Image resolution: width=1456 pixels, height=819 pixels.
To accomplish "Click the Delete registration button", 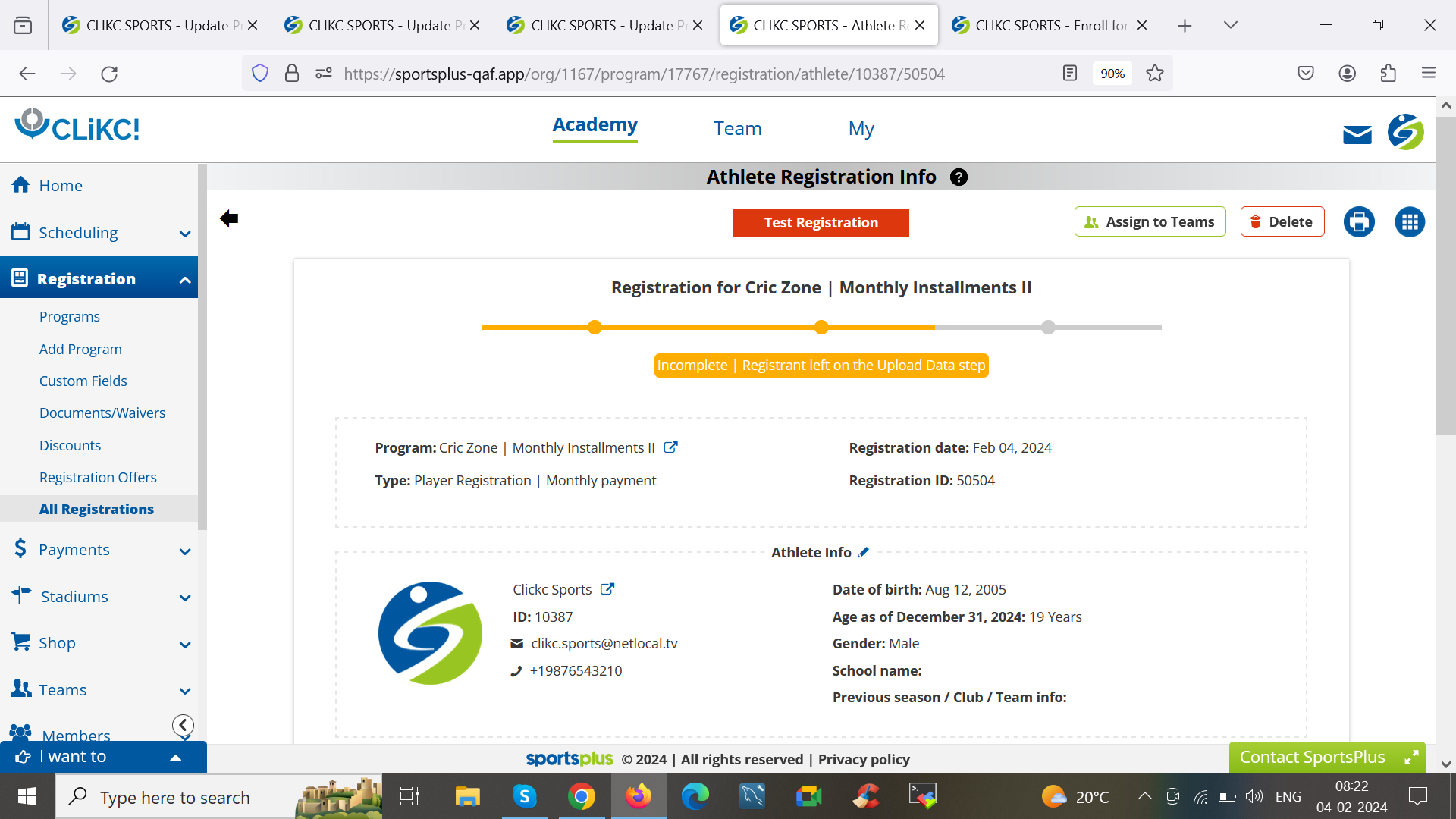I will (x=1282, y=222).
